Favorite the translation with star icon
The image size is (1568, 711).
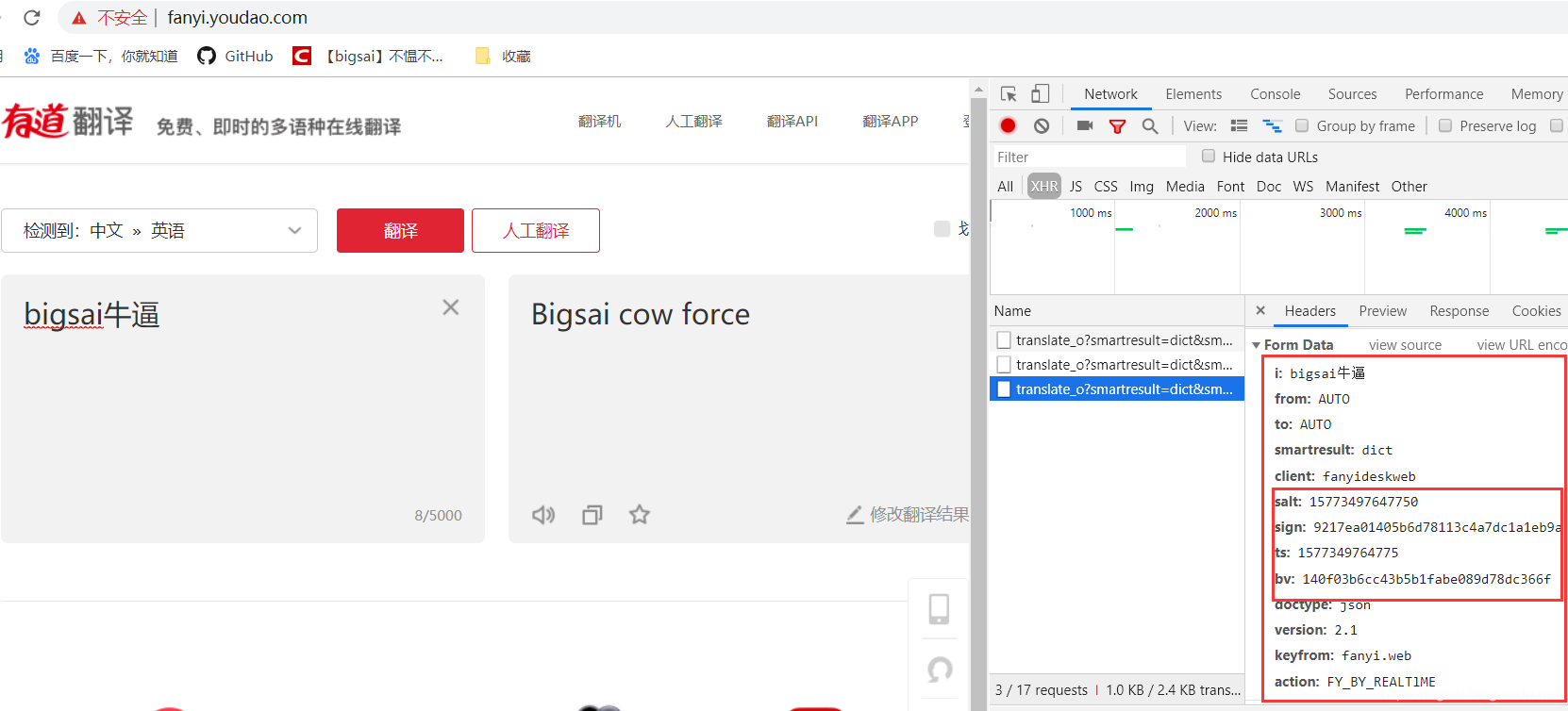click(640, 515)
